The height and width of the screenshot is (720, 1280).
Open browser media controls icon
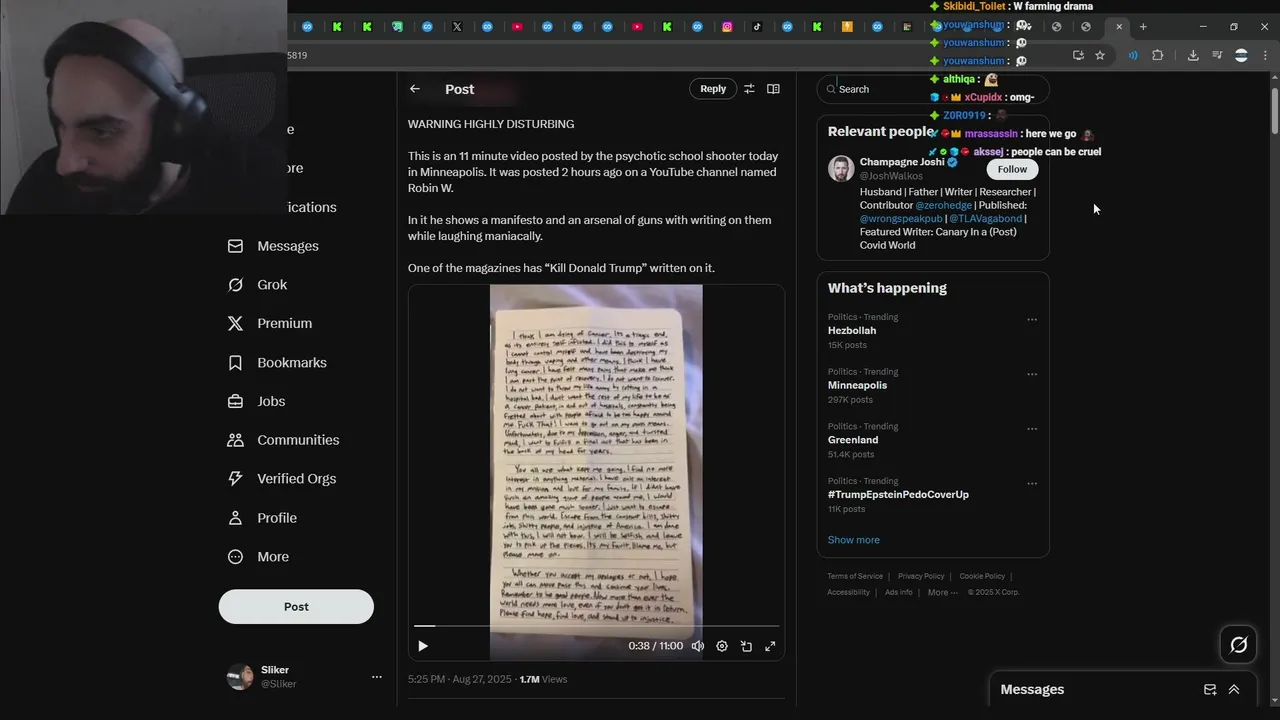point(1217,55)
